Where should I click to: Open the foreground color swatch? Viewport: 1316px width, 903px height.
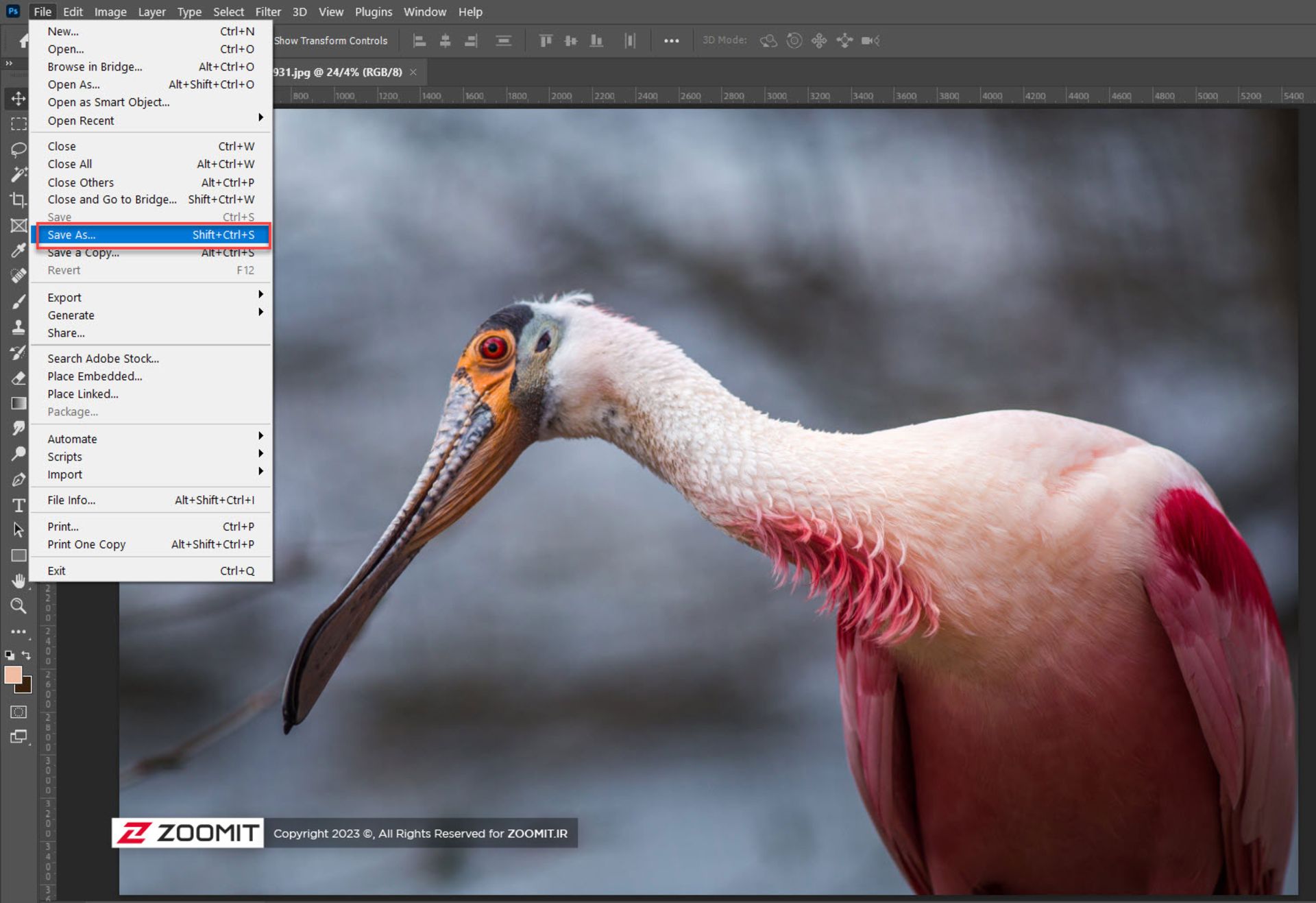[12, 675]
